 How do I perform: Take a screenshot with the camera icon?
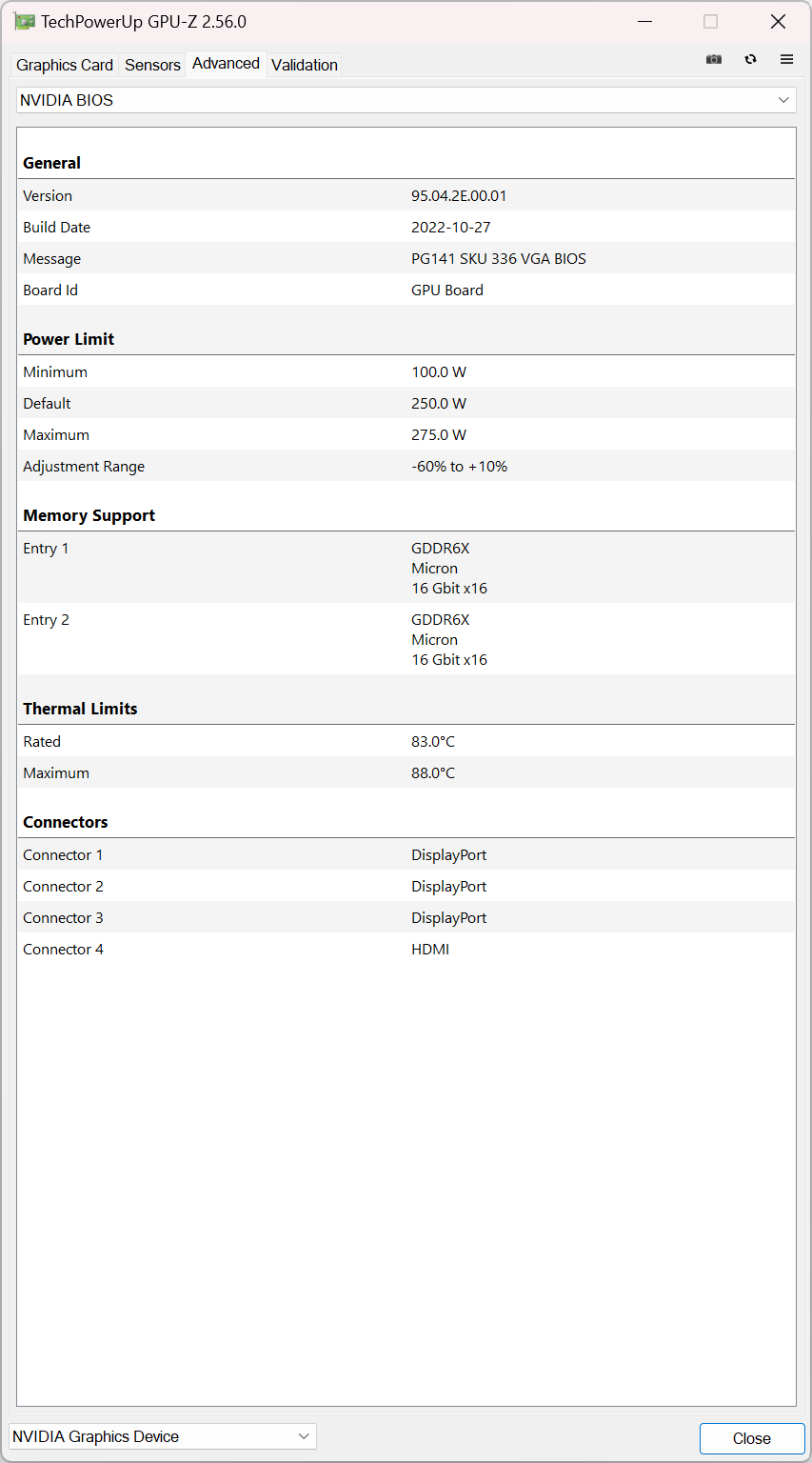pos(714,59)
